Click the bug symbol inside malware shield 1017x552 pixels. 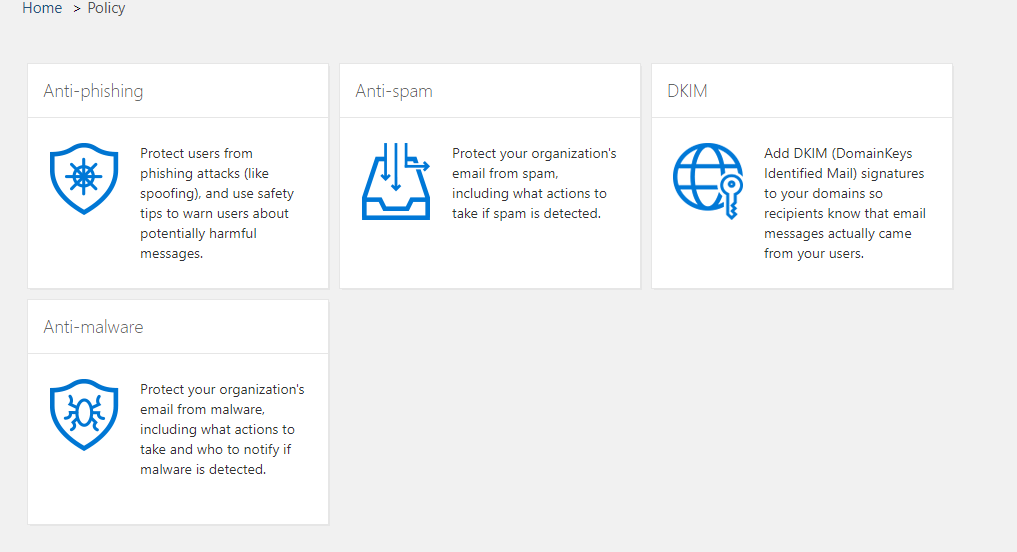[x=84, y=413]
